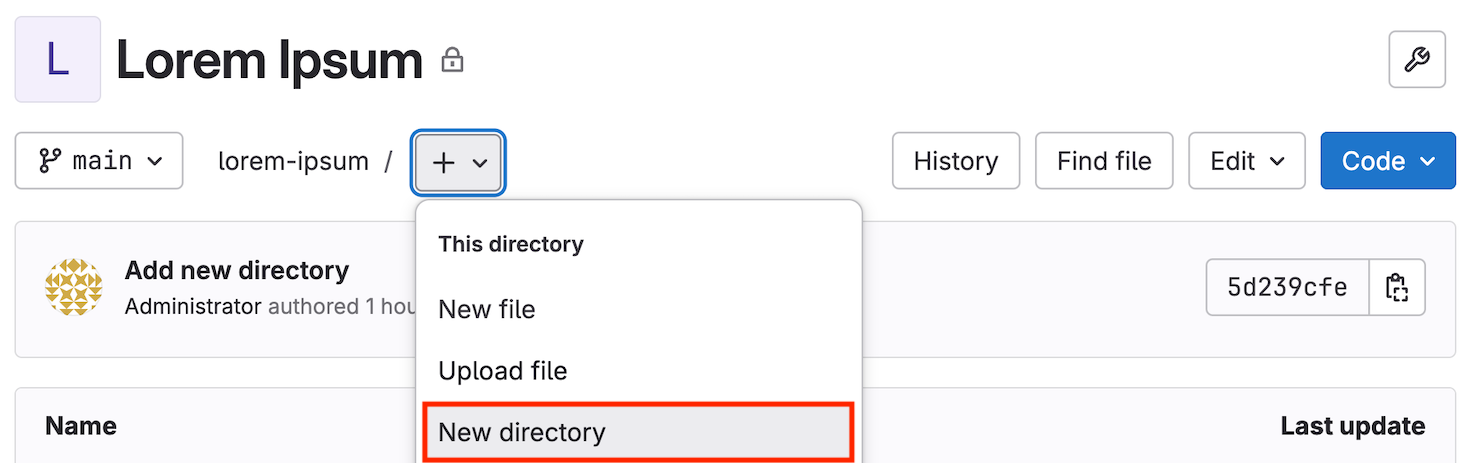This screenshot has width=1460, height=463.
Task: Choose Upload file from the menu
Action: (x=502, y=371)
